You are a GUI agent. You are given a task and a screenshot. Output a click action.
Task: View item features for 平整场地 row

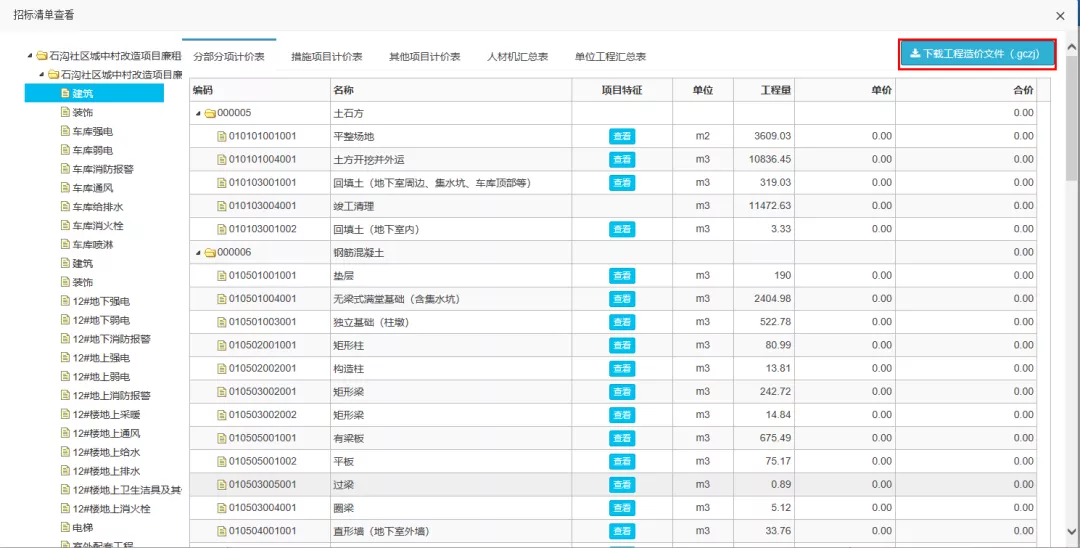[x=622, y=136]
